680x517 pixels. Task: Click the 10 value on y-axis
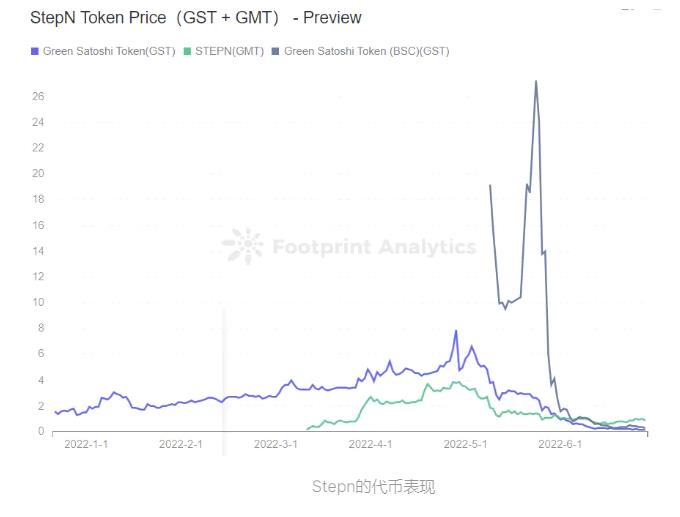click(x=39, y=302)
